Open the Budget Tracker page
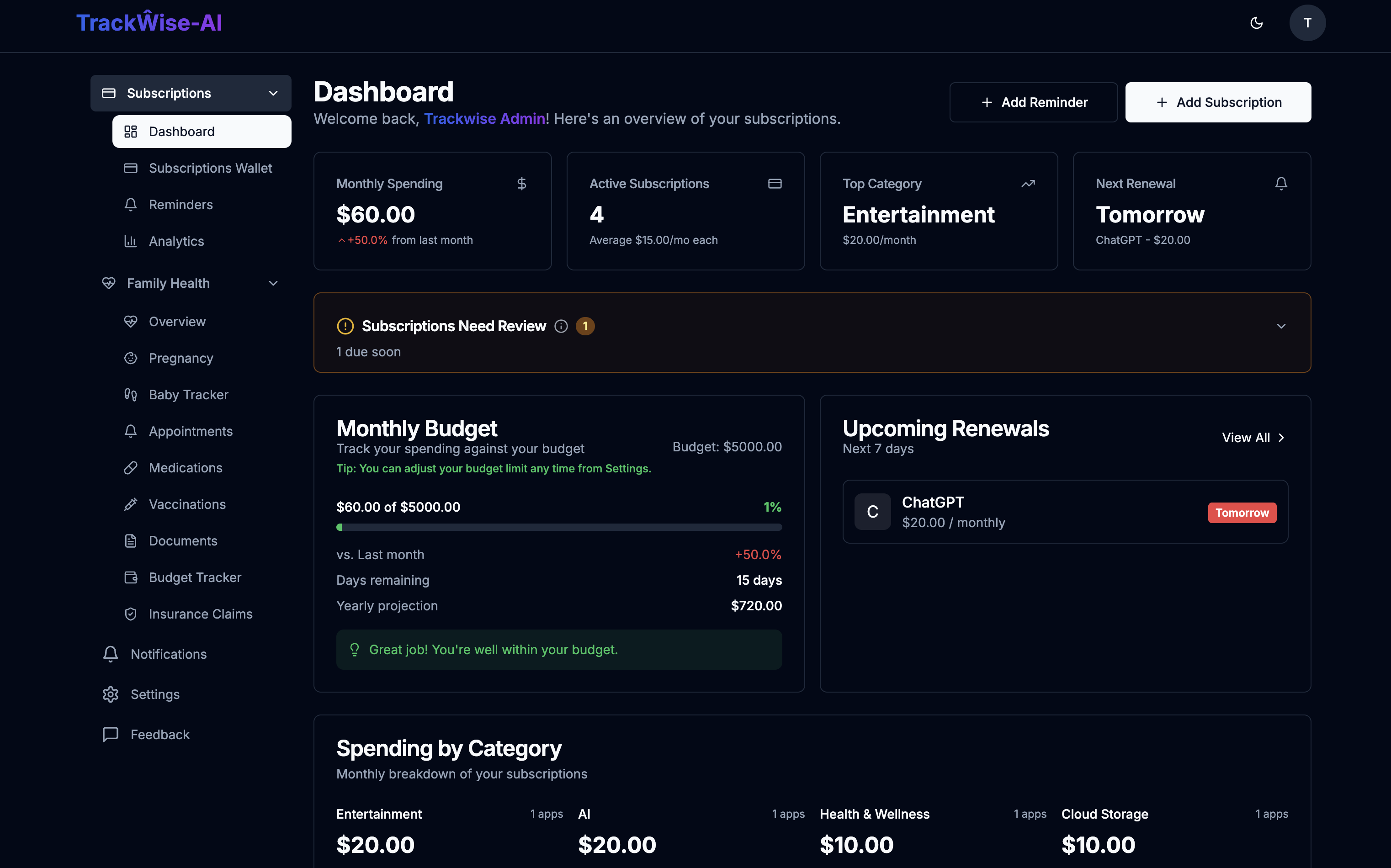This screenshot has height=868, width=1391. coord(195,577)
